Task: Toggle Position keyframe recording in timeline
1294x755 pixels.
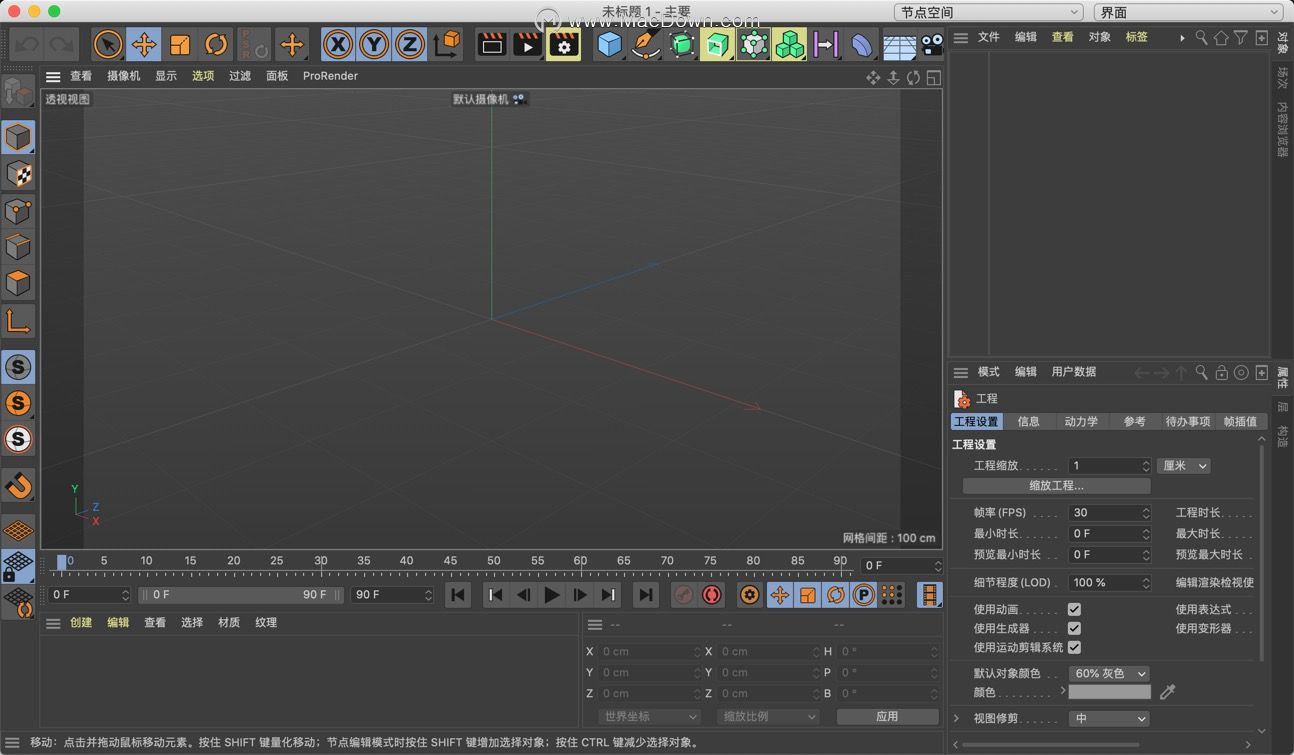Action: click(780, 595)
